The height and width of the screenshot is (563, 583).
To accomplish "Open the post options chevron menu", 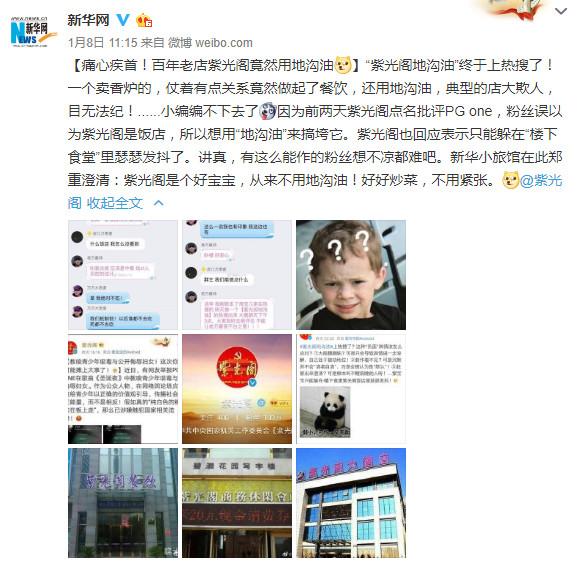I will [560, 12].
